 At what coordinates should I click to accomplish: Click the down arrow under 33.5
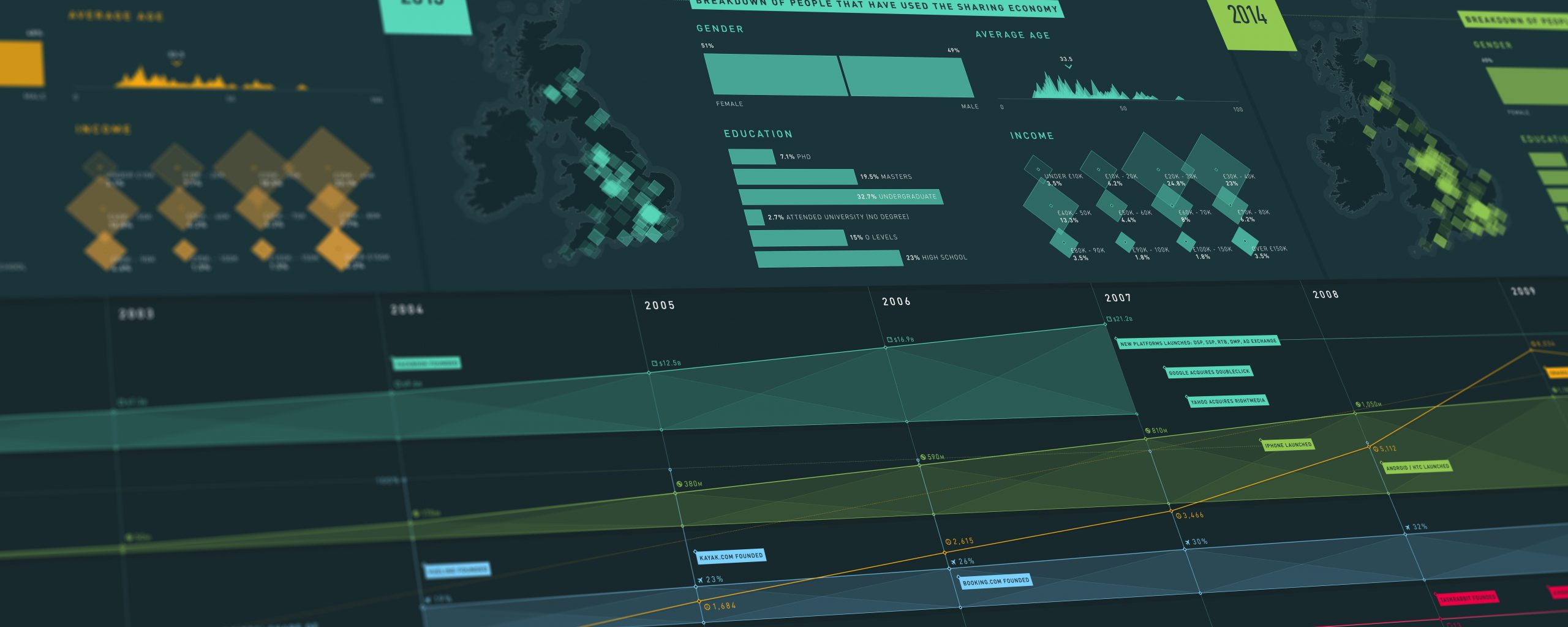[x=1068, y=67]
